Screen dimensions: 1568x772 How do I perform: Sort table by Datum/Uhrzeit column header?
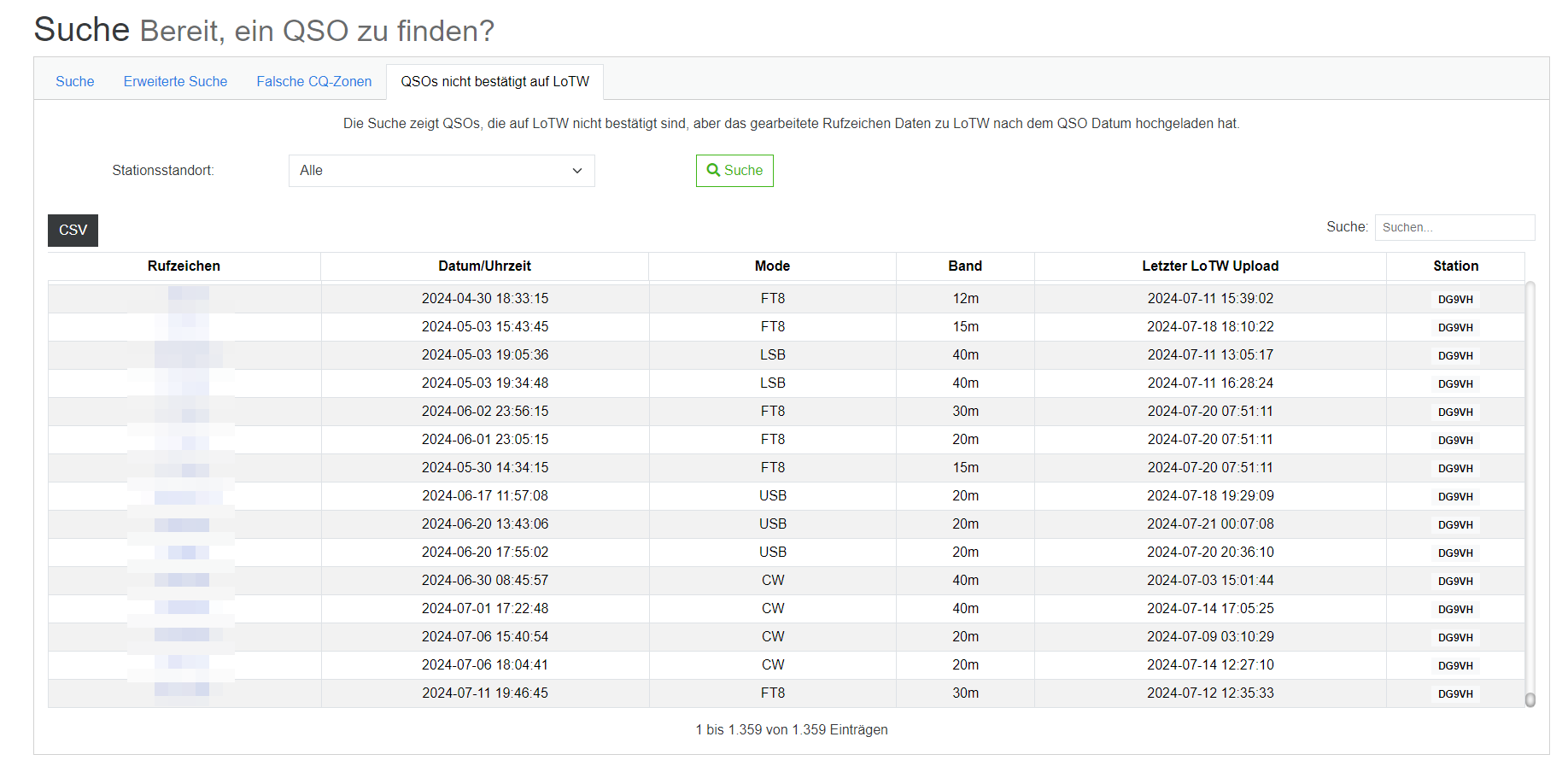pyautogui.click(x=484, y=266)
